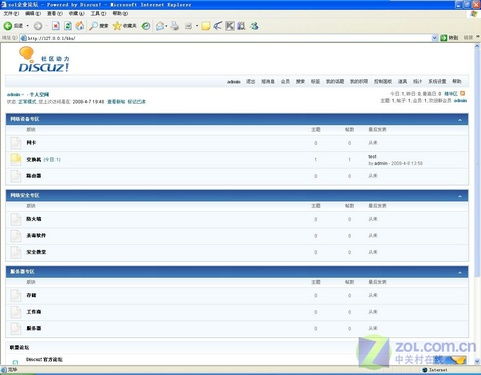
Task: Open the first menu in the menu bar
Action: point(11,14)
